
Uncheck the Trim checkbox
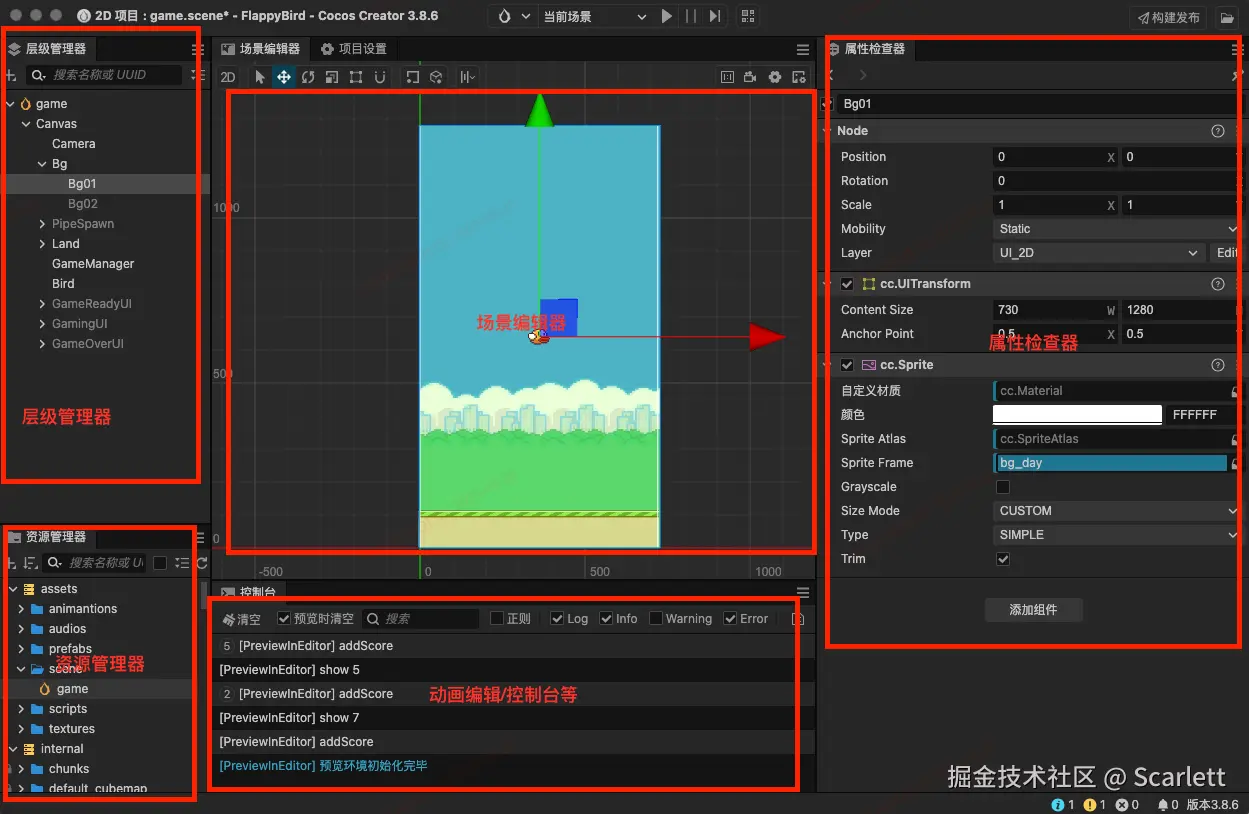point(1003,559)
